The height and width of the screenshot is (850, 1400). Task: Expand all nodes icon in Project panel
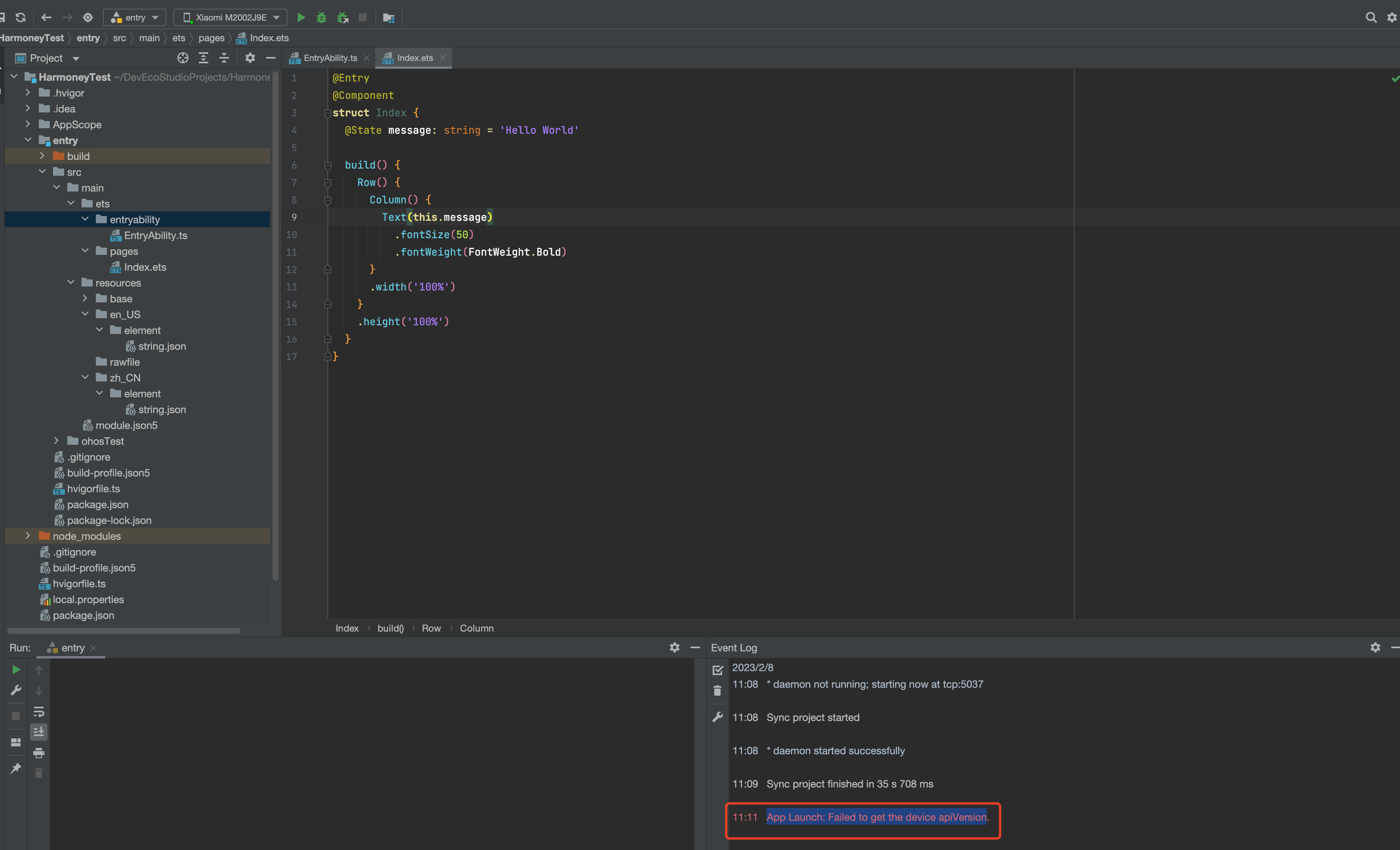pos(204,58)
